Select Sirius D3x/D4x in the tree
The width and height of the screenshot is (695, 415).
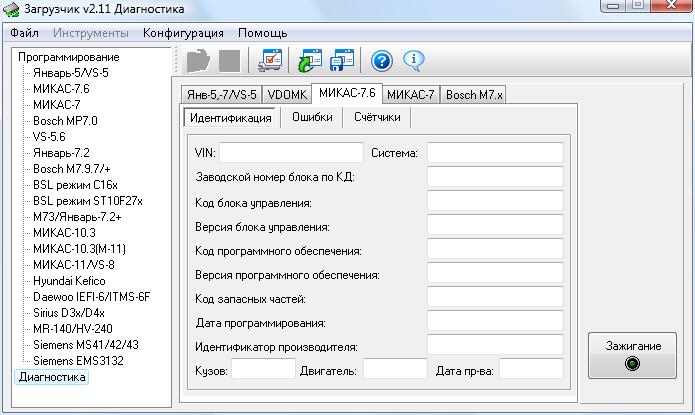pos(69,313)
